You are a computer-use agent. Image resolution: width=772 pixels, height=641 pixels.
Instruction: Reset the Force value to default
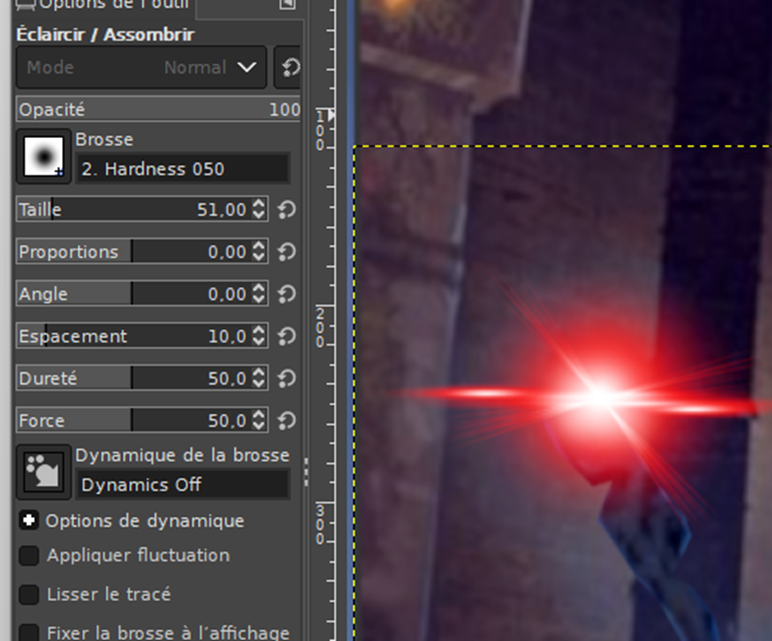tap(287, 420)
